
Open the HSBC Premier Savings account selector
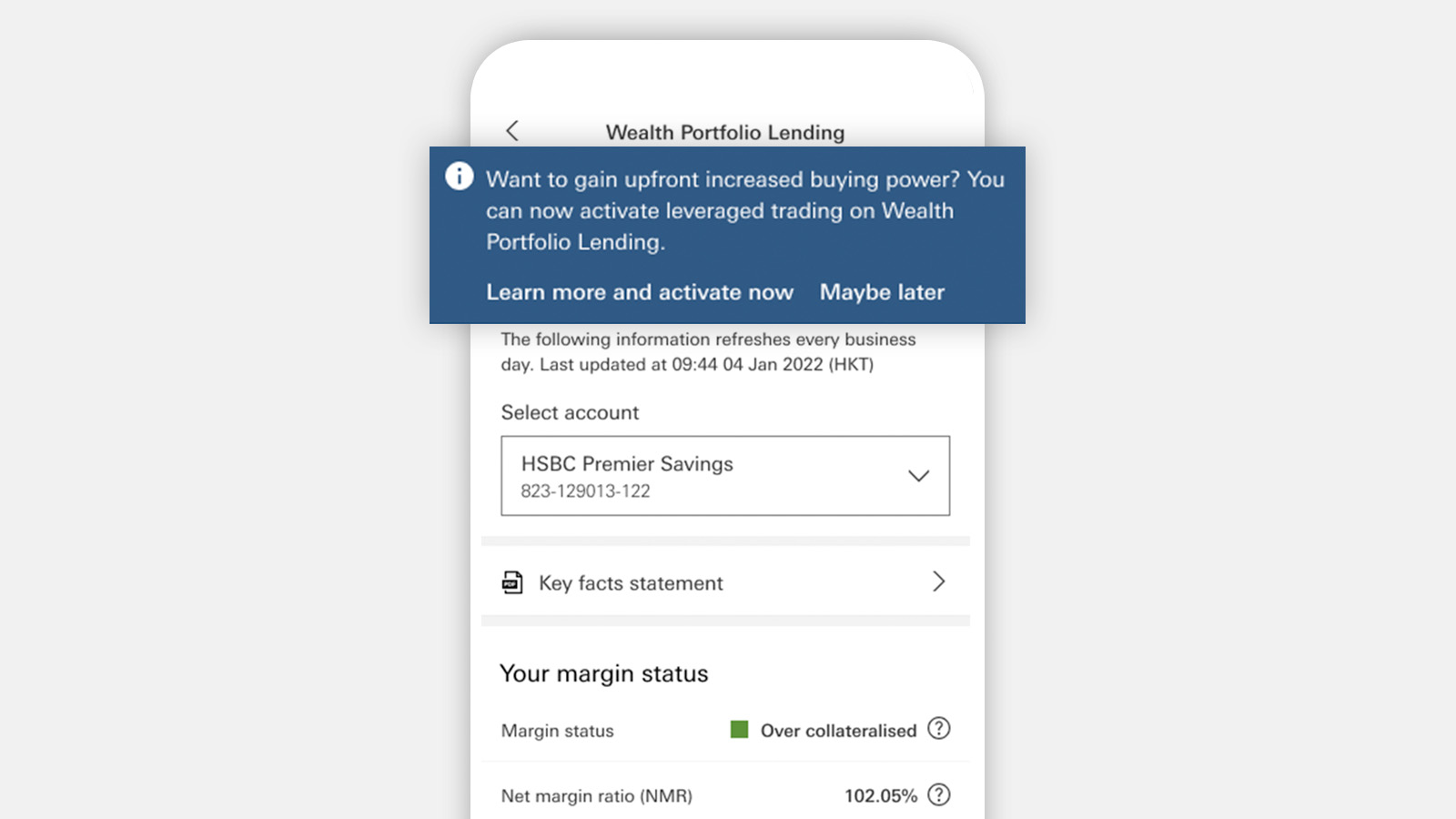(x=710, y=476)
